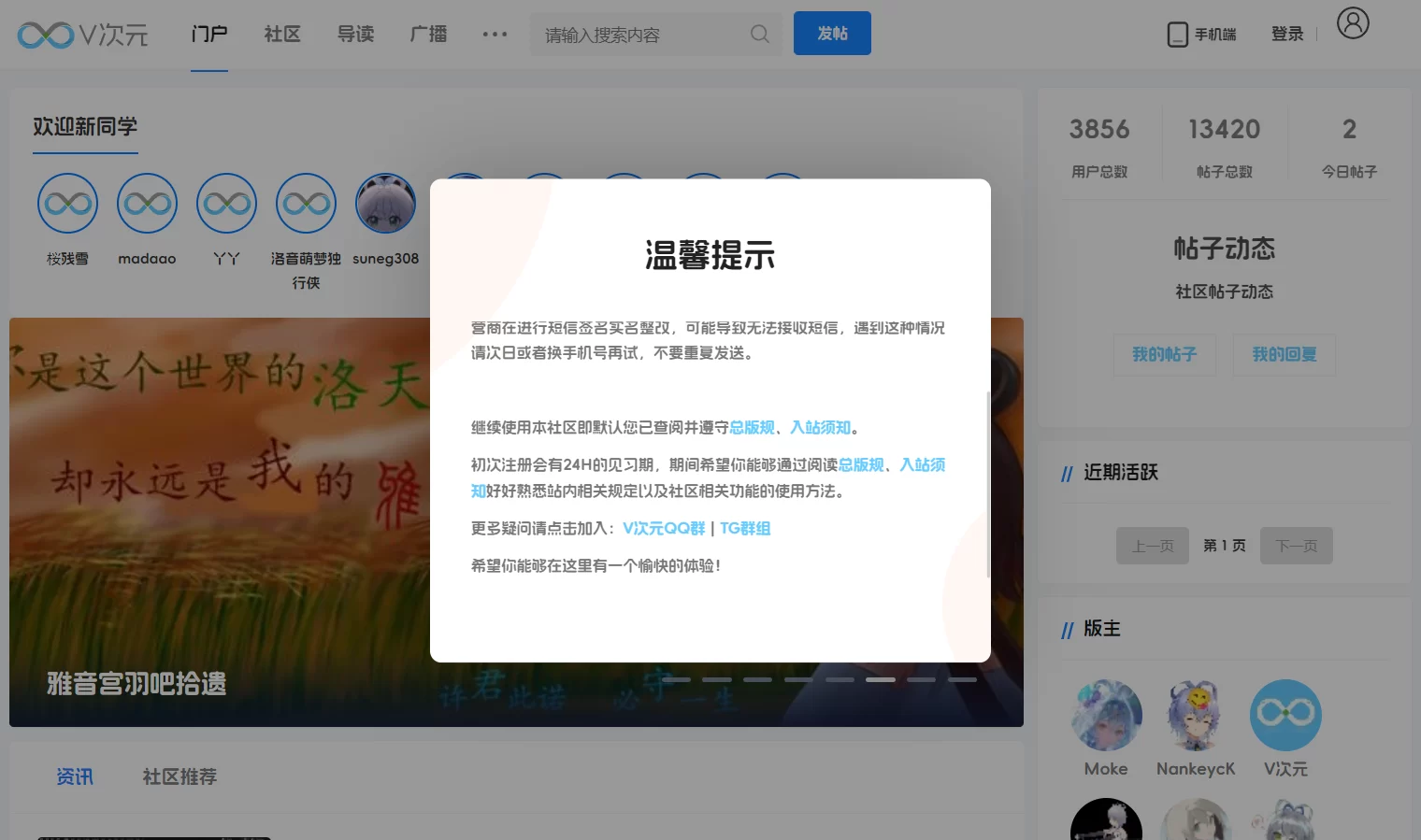1421x840 pixels.
Task: Click the V次元 moderator avatar
Action: 1285,715
